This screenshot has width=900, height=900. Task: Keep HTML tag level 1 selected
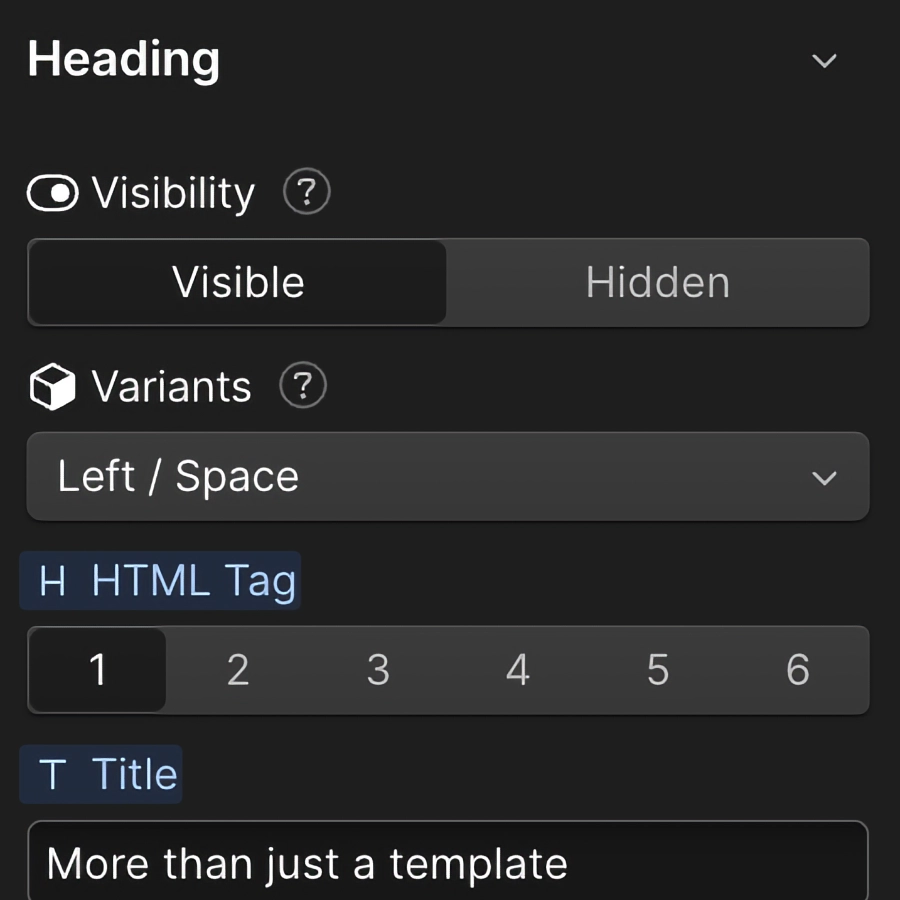pos(97,670)
